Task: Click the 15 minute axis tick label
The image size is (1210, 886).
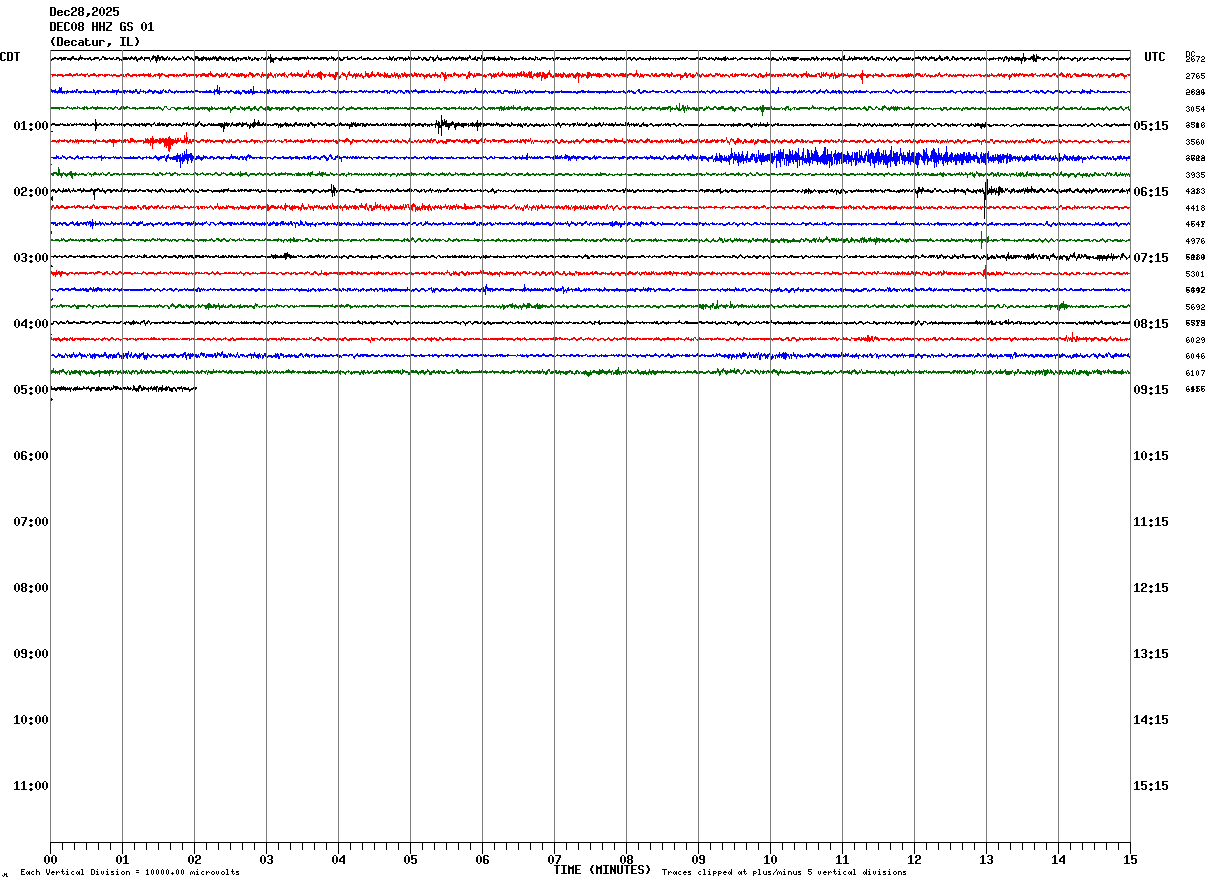Action: click(1130, 860)
